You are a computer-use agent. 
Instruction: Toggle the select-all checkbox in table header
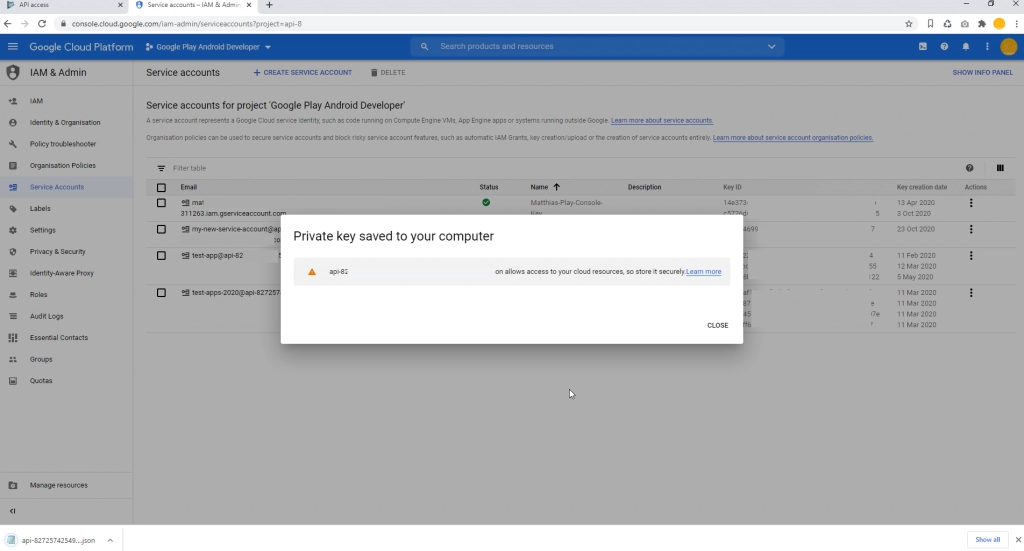pos(161,188)
